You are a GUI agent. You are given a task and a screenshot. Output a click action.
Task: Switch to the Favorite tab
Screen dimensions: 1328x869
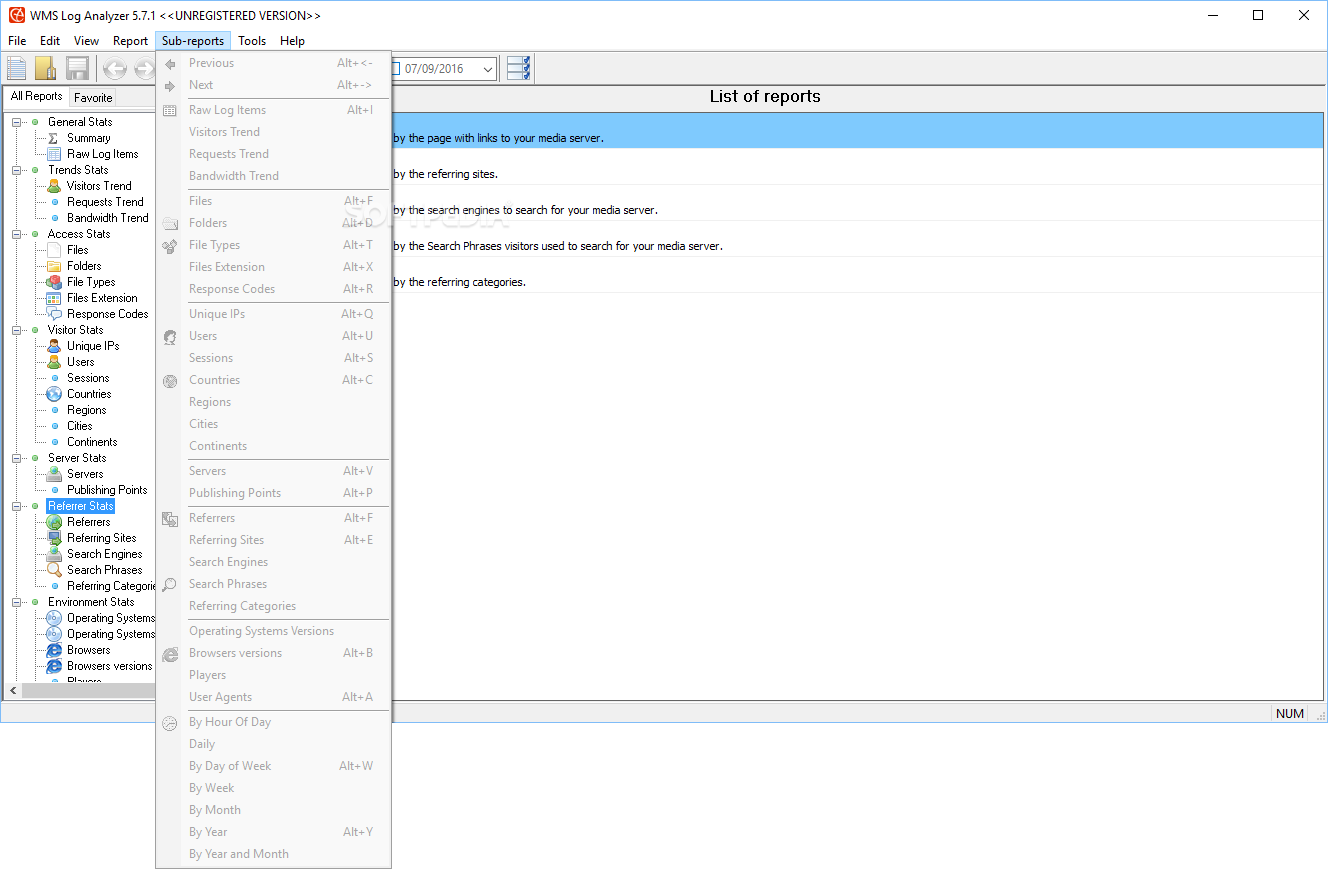(93, 98)
